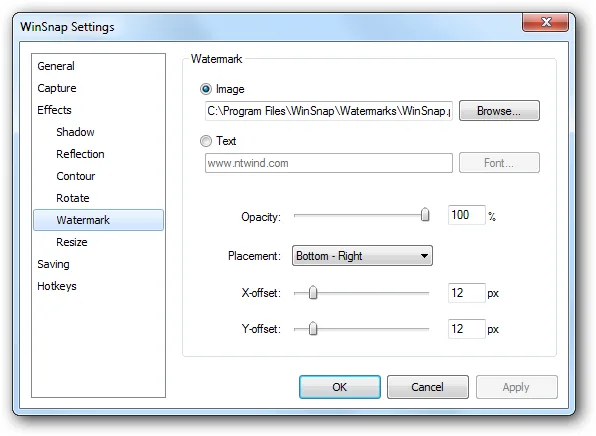Image resolution: width=596 pixels, height=436 pixels.
Task: Open General settings category
Action: pos(56,66)
